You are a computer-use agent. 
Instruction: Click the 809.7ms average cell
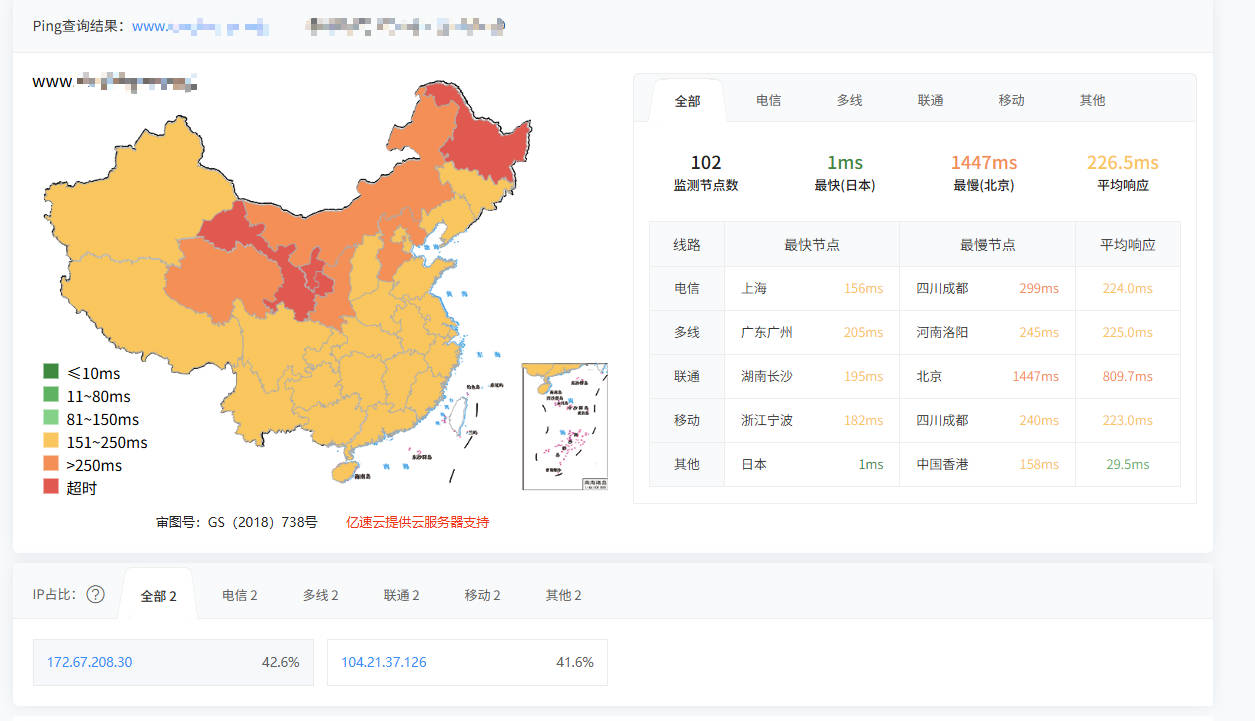click(1127, 376)
